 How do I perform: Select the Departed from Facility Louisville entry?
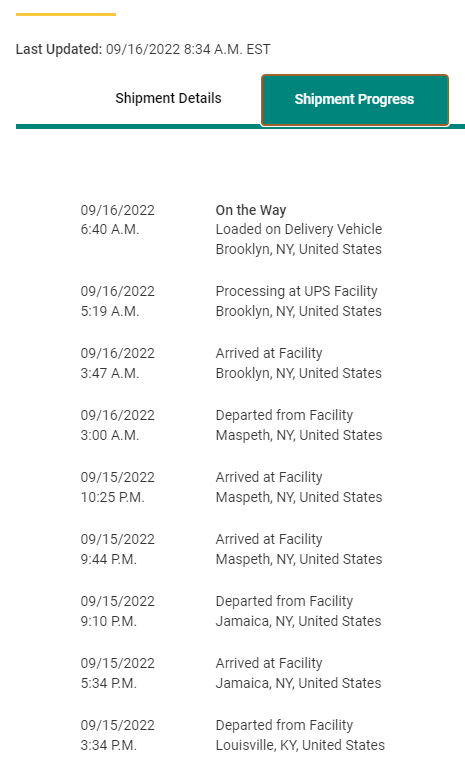click(x=300, y=735)
